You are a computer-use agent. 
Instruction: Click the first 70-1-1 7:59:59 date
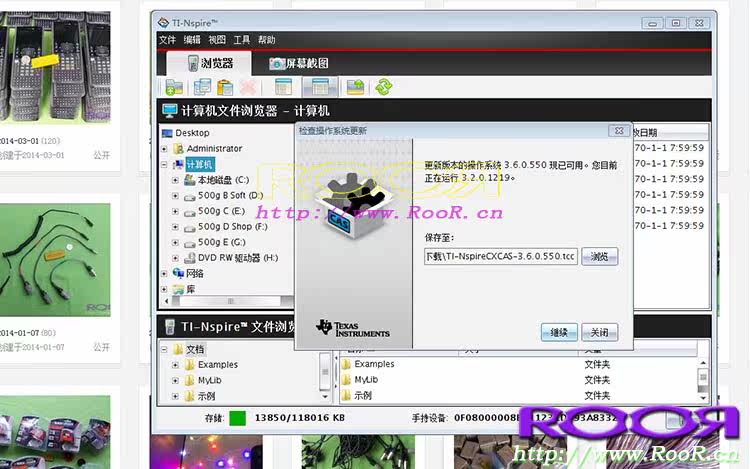pos(669,148)
